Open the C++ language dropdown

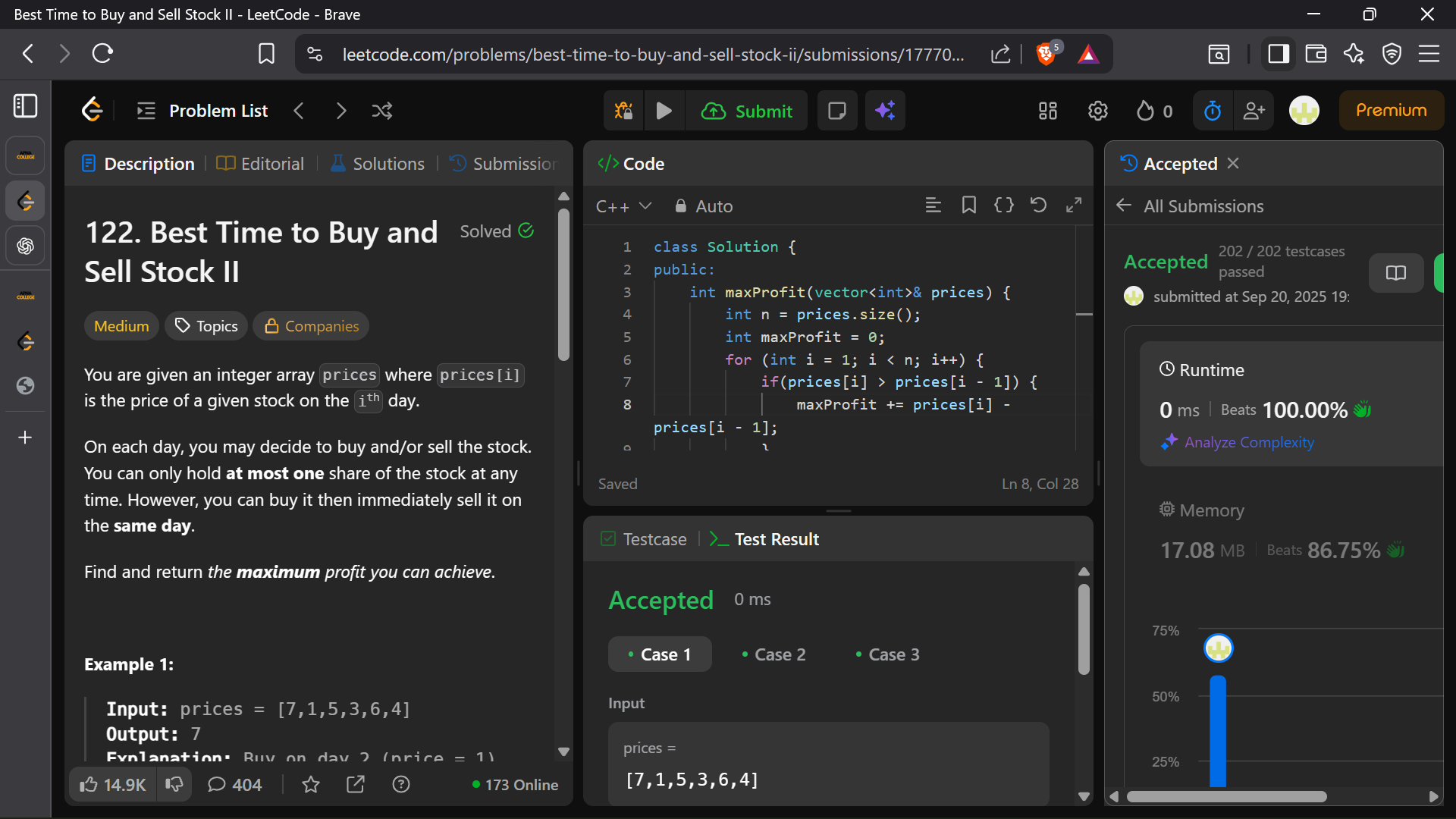pos(623,206)
